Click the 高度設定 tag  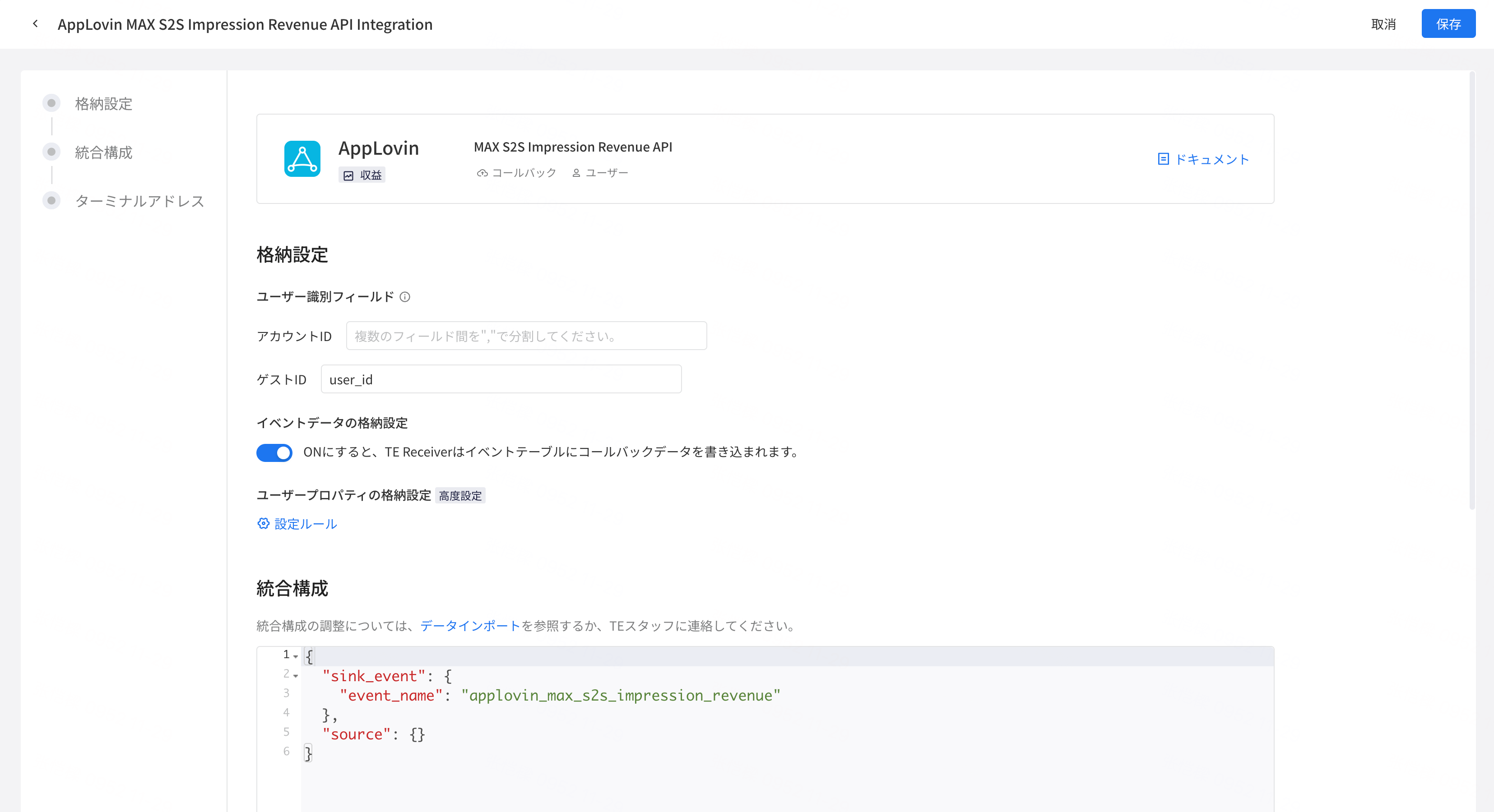click(460, 495)
